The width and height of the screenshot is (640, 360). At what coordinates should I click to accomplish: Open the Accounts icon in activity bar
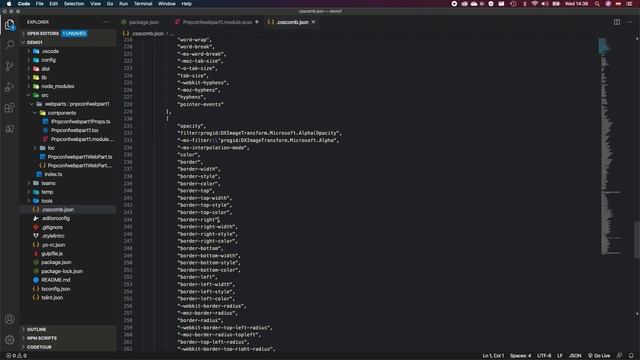(x=10, y=319)
